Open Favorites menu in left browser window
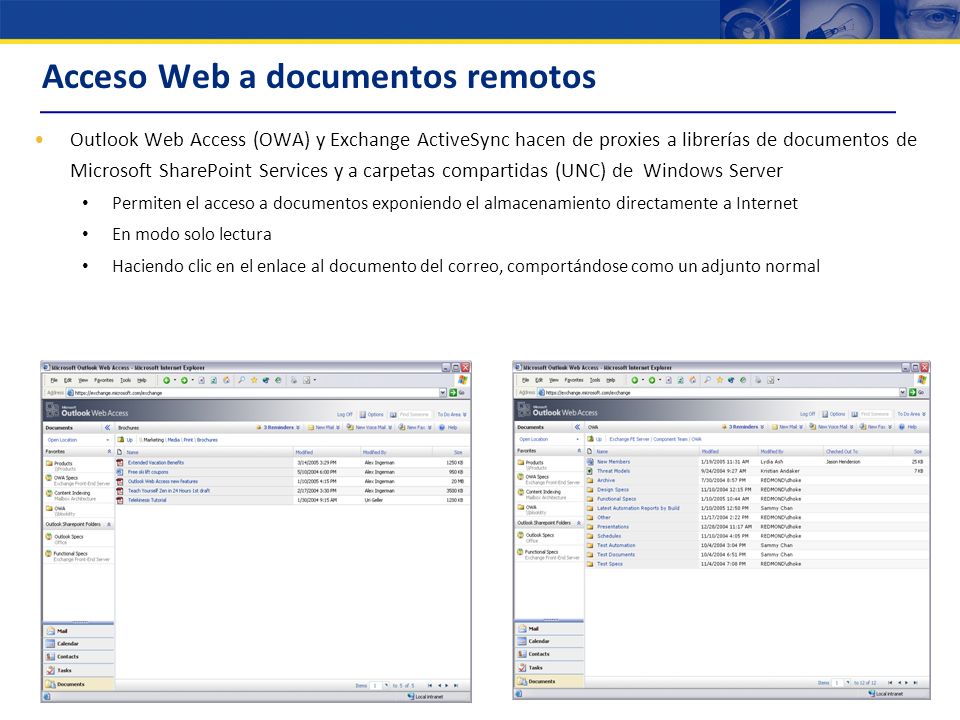The image size is (960, 720). (x=104, y=380)
